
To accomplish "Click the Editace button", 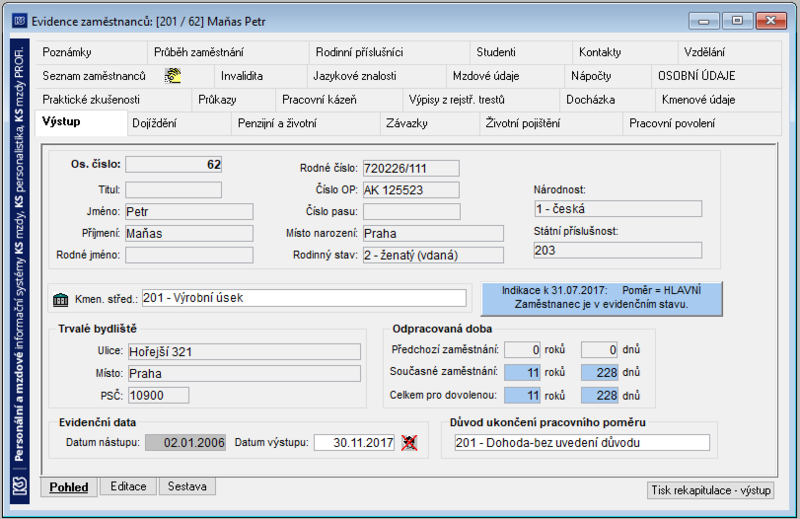I will tap(129, 486).
